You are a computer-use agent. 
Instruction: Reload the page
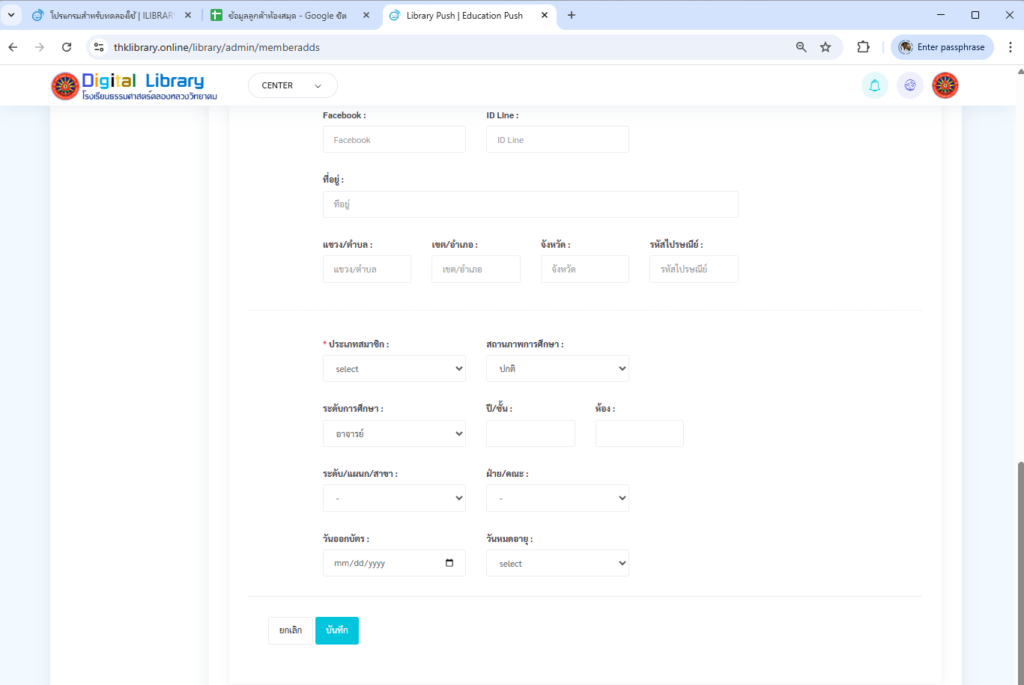coord(67,47)
